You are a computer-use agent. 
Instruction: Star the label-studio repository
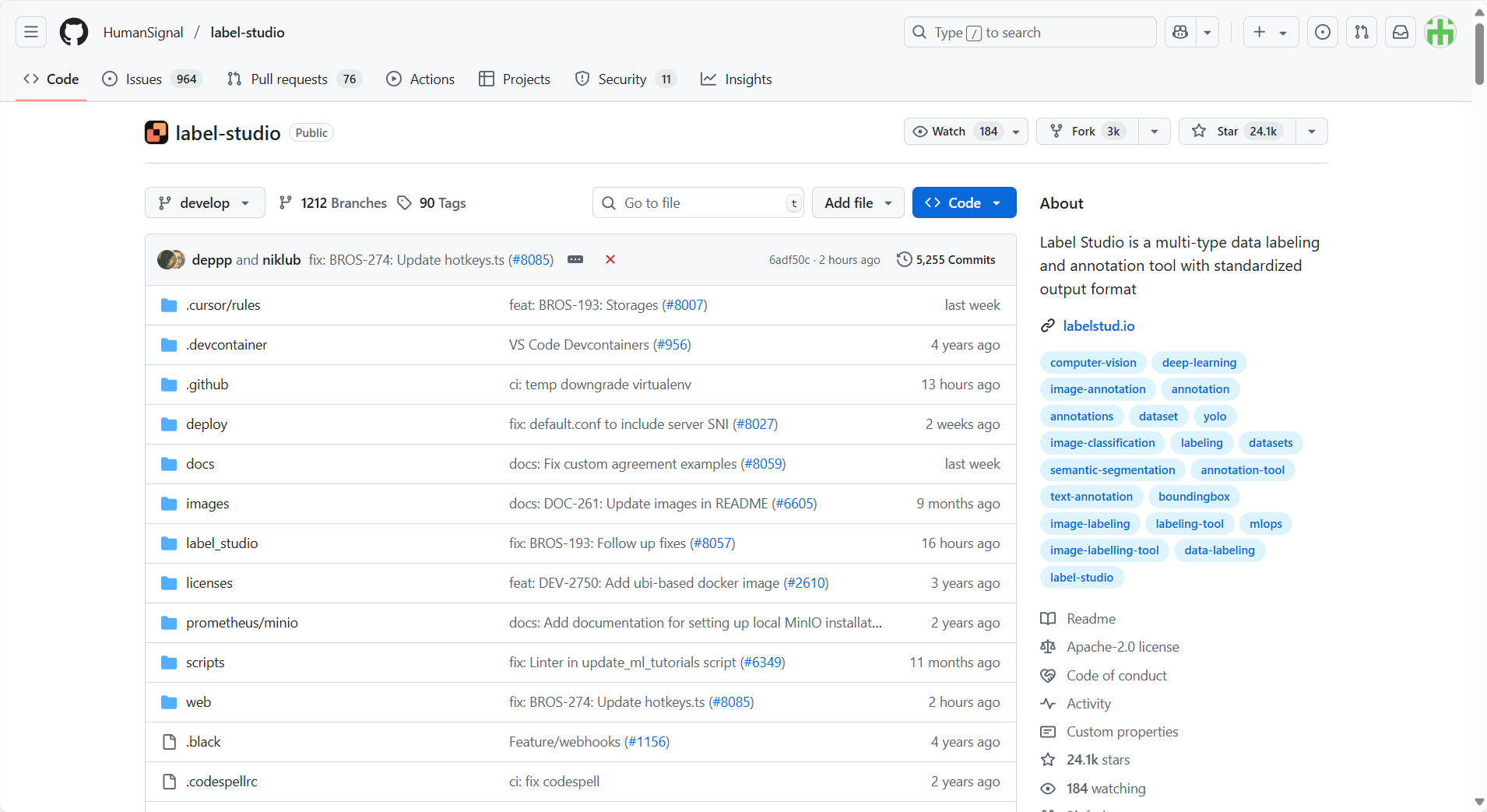tap(1237, 131)
